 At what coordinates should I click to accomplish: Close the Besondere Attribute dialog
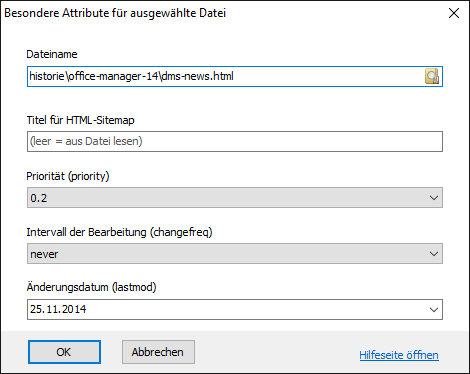tap(454, 13)
